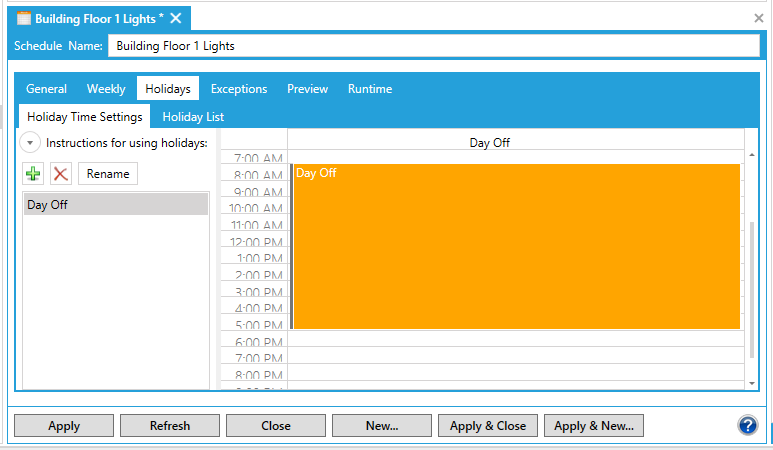This screenshot has width=773, height=450.
Task: Click the red X delete holiday icon
Action: click(61, 174)
